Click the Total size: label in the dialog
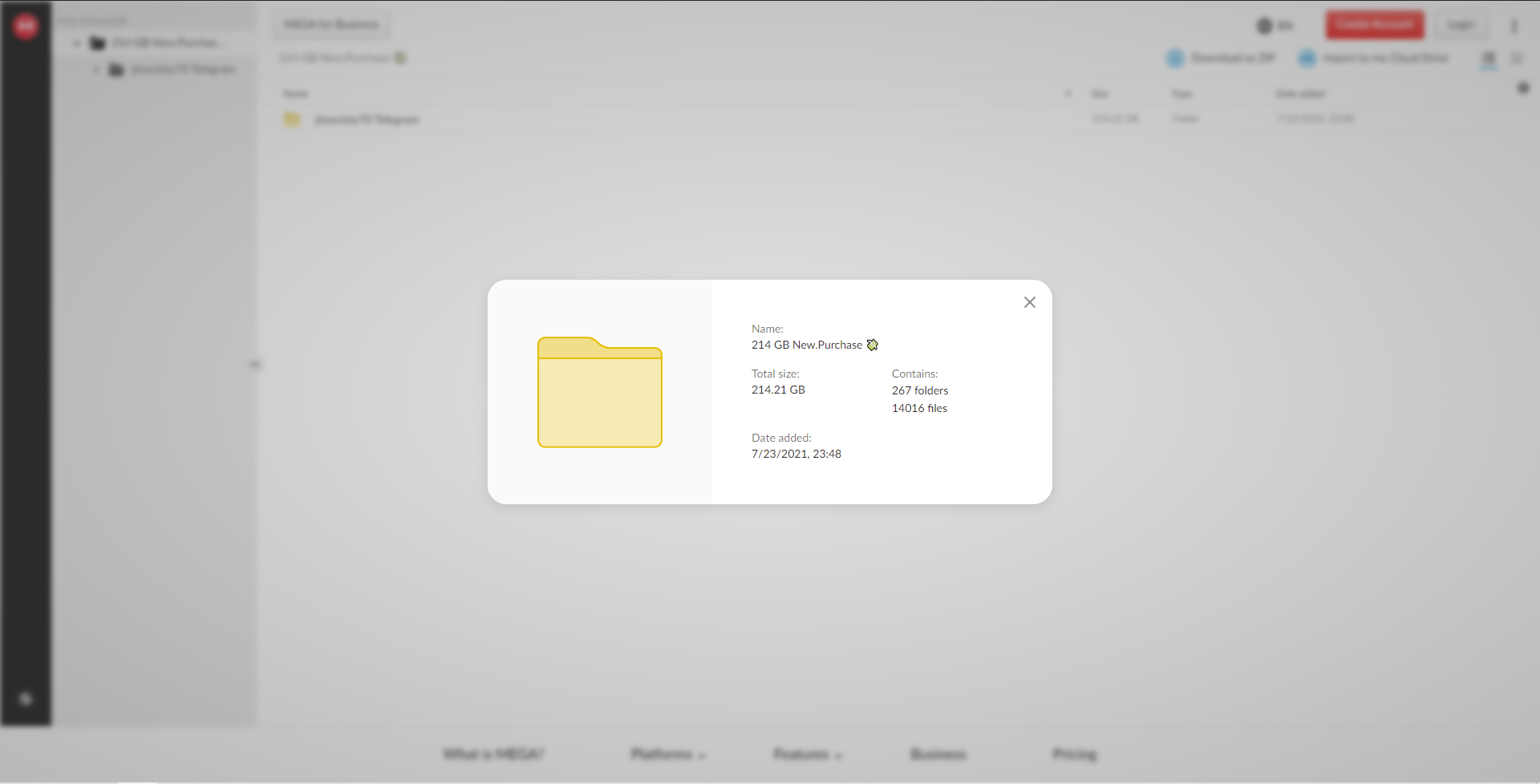1540x784 pixels. 776,374
